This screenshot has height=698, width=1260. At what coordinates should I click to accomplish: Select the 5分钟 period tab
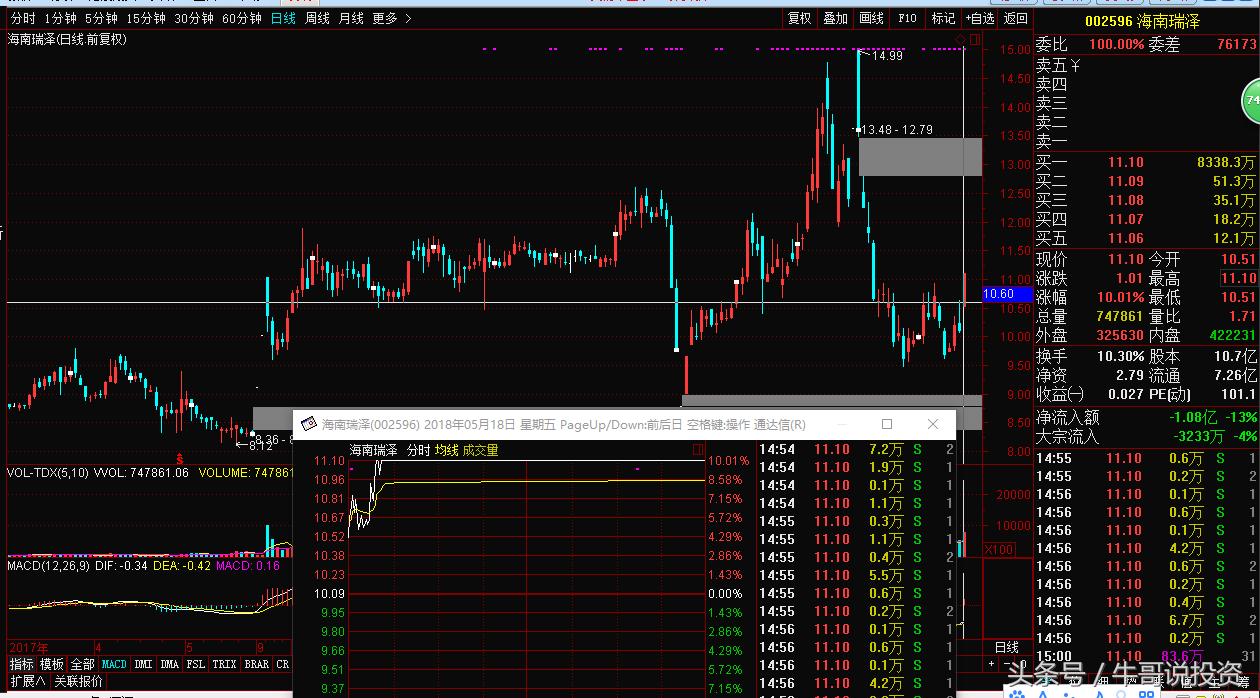(x=101, y=18)
